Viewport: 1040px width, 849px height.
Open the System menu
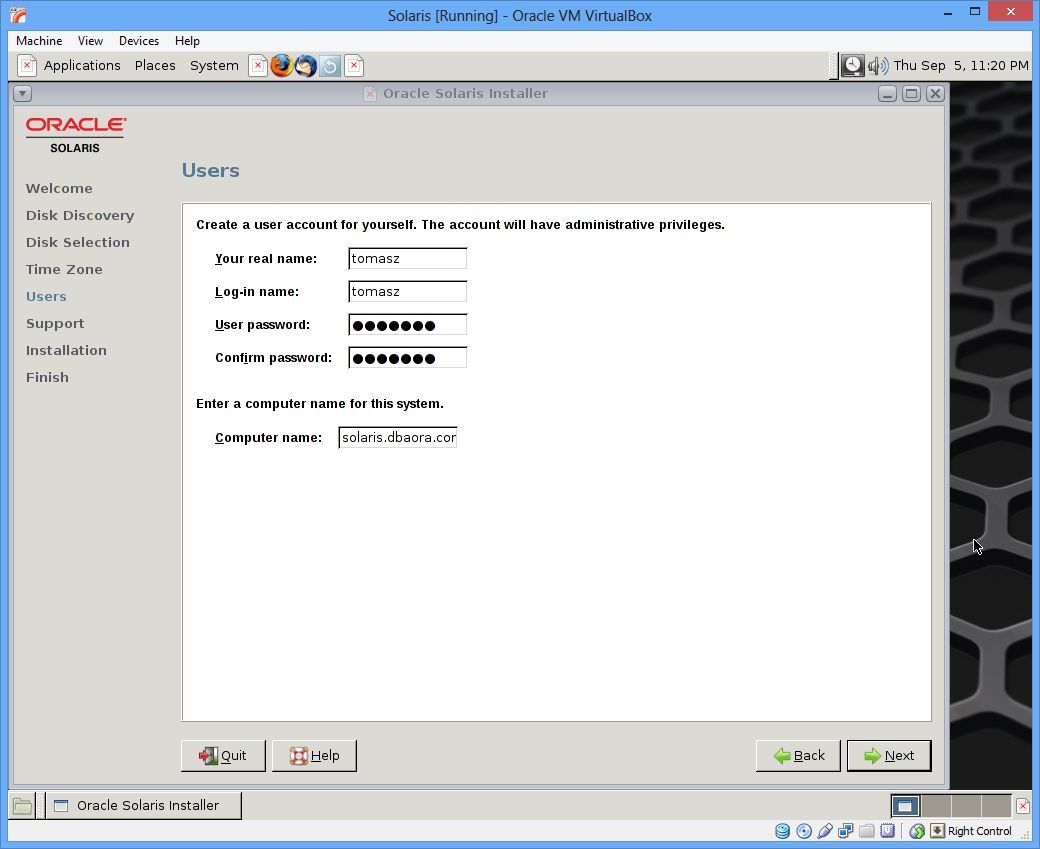[214, 66]
